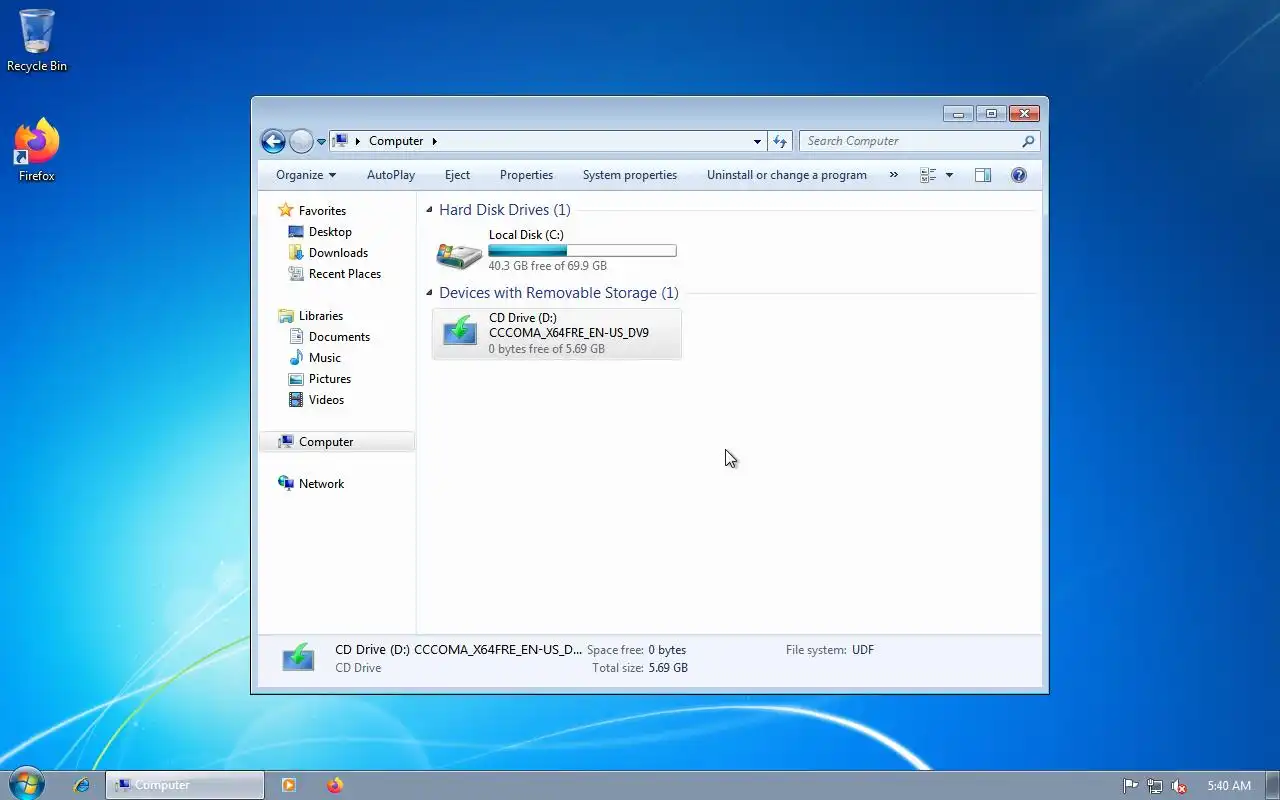Open the Documents library
This screenshot has width=1280, height=800.
coord(339,337)
